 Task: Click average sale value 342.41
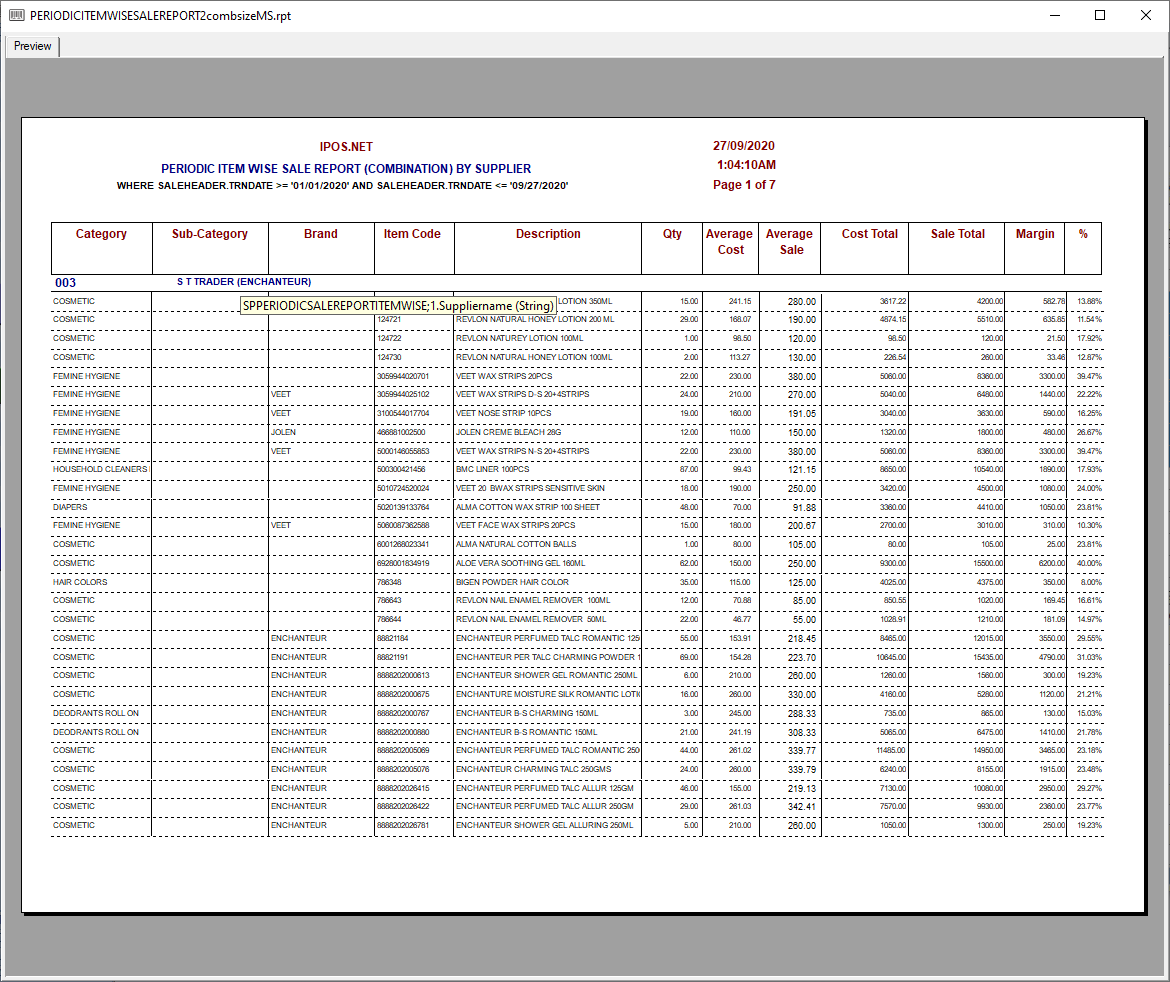click(x=801, y=807)
